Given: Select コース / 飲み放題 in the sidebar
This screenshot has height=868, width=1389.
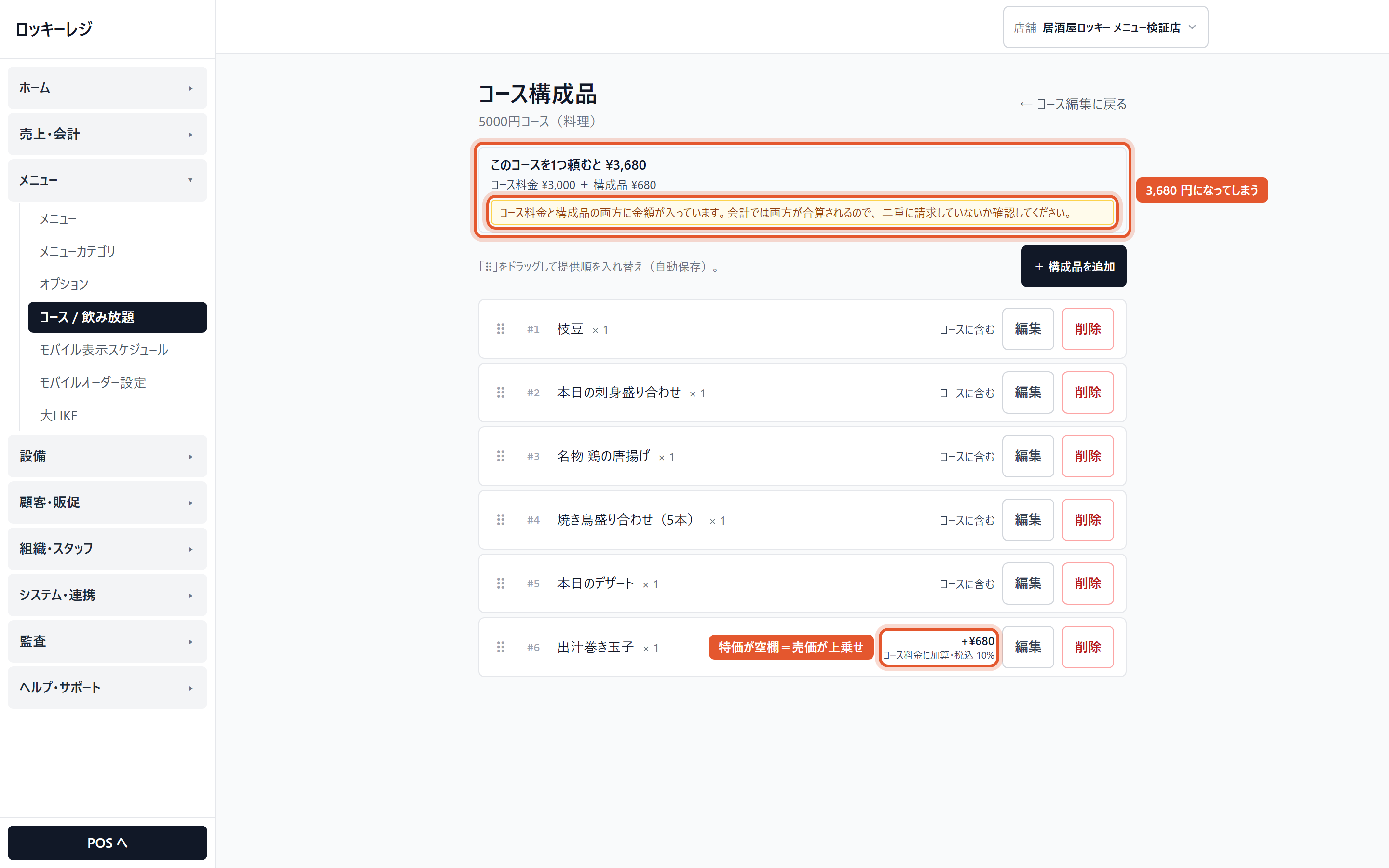Looking at the screenshot, I should pyautogui.click(x=117, y=317).
